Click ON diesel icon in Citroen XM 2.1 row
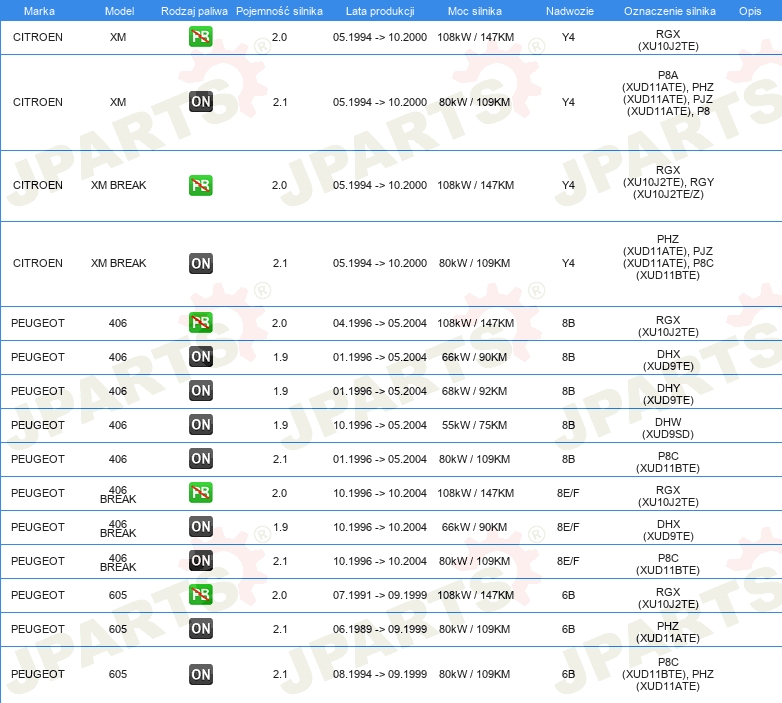782x703 pixels. click(x=200, y=102)
